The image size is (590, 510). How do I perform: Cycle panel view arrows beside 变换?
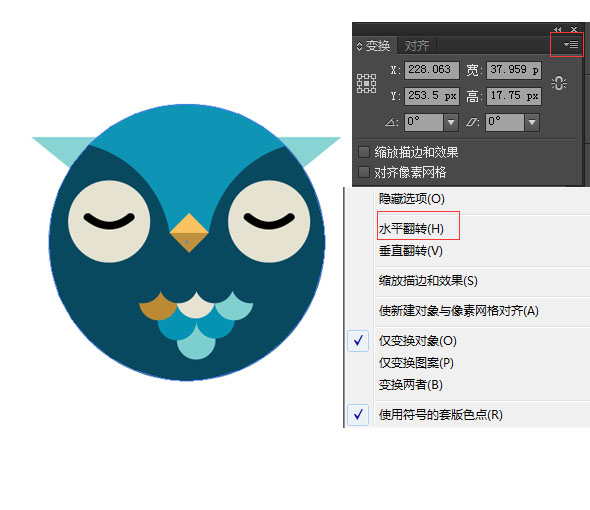pos(359,46)
